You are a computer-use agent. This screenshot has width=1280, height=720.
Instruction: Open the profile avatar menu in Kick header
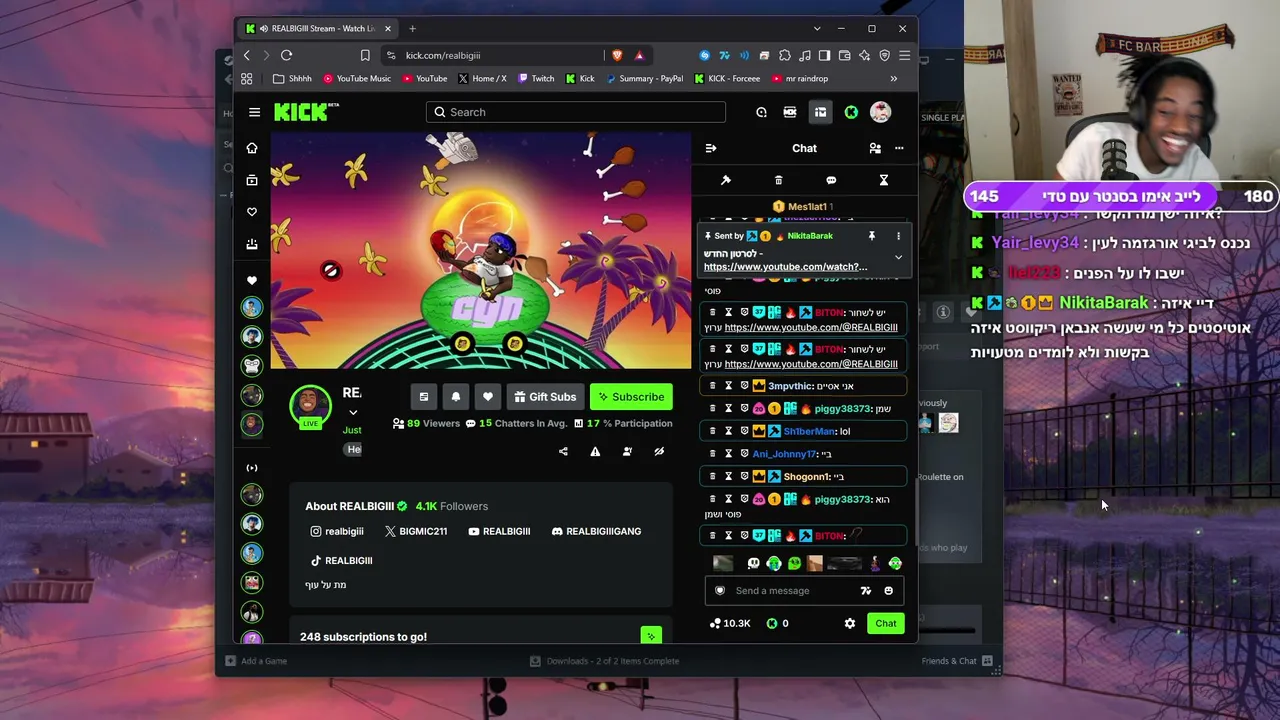[880, 112]
